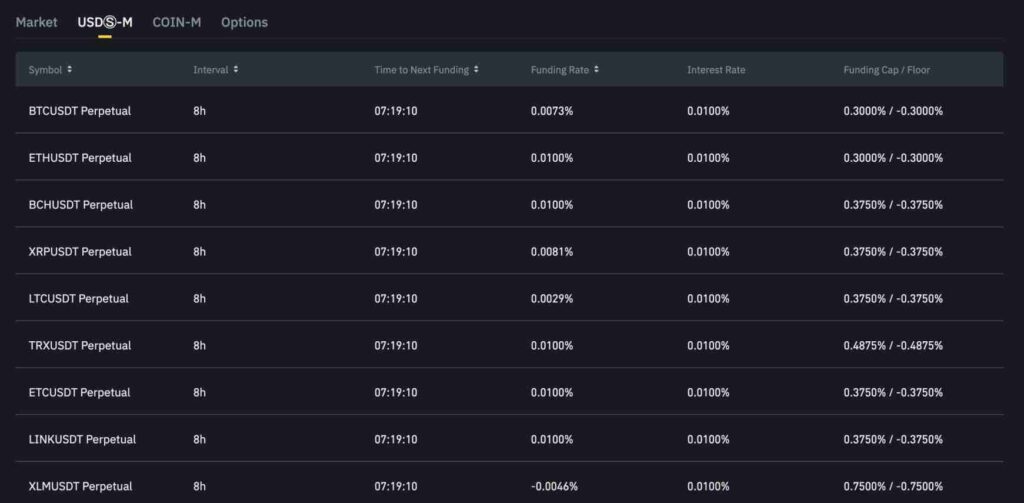The image size is (1024, 503).
Task: Click LTCUSDT interest rate 0.0100%
Action: [708, 299]
